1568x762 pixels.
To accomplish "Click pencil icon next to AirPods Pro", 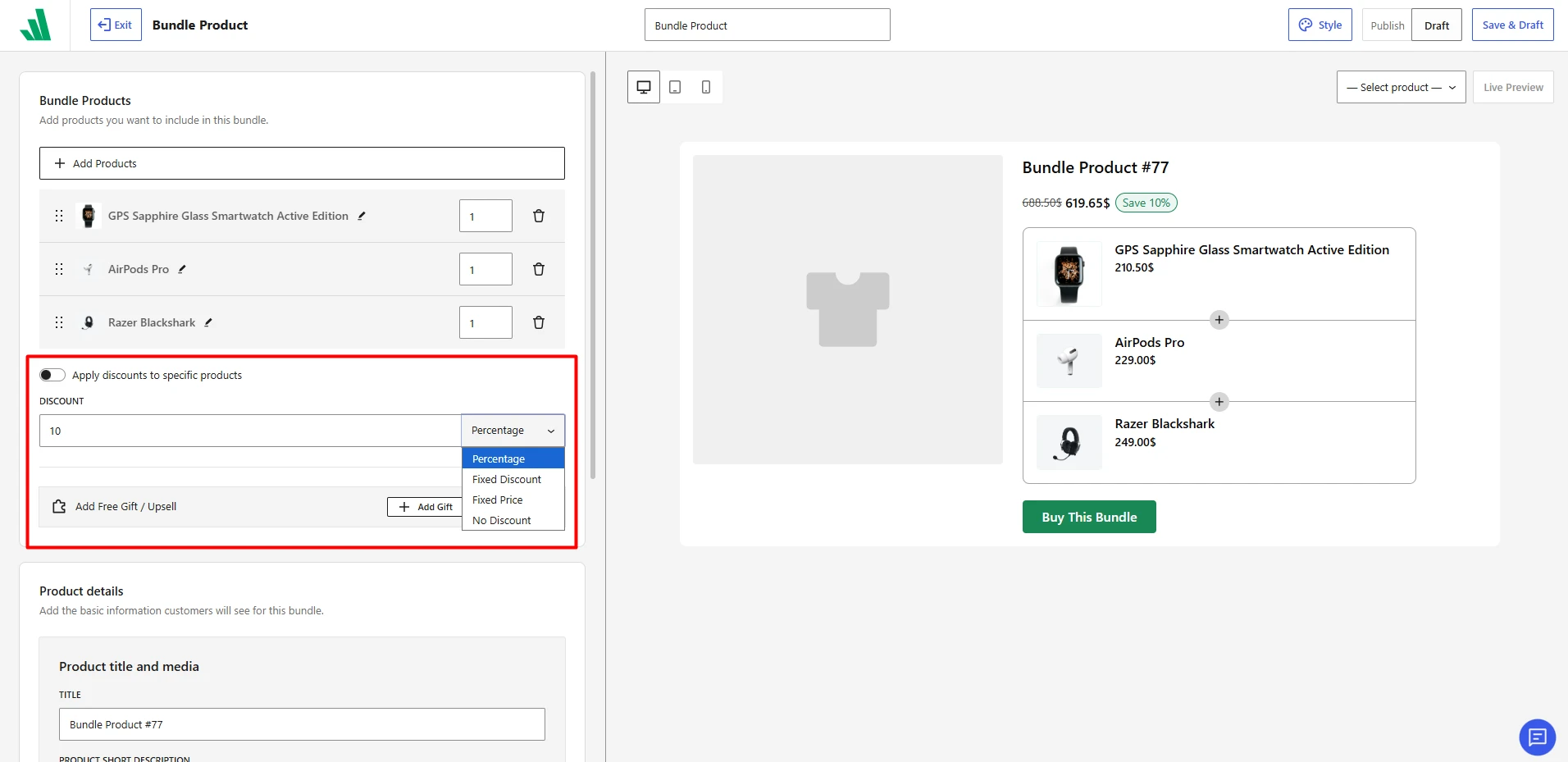I will point(182,269).
